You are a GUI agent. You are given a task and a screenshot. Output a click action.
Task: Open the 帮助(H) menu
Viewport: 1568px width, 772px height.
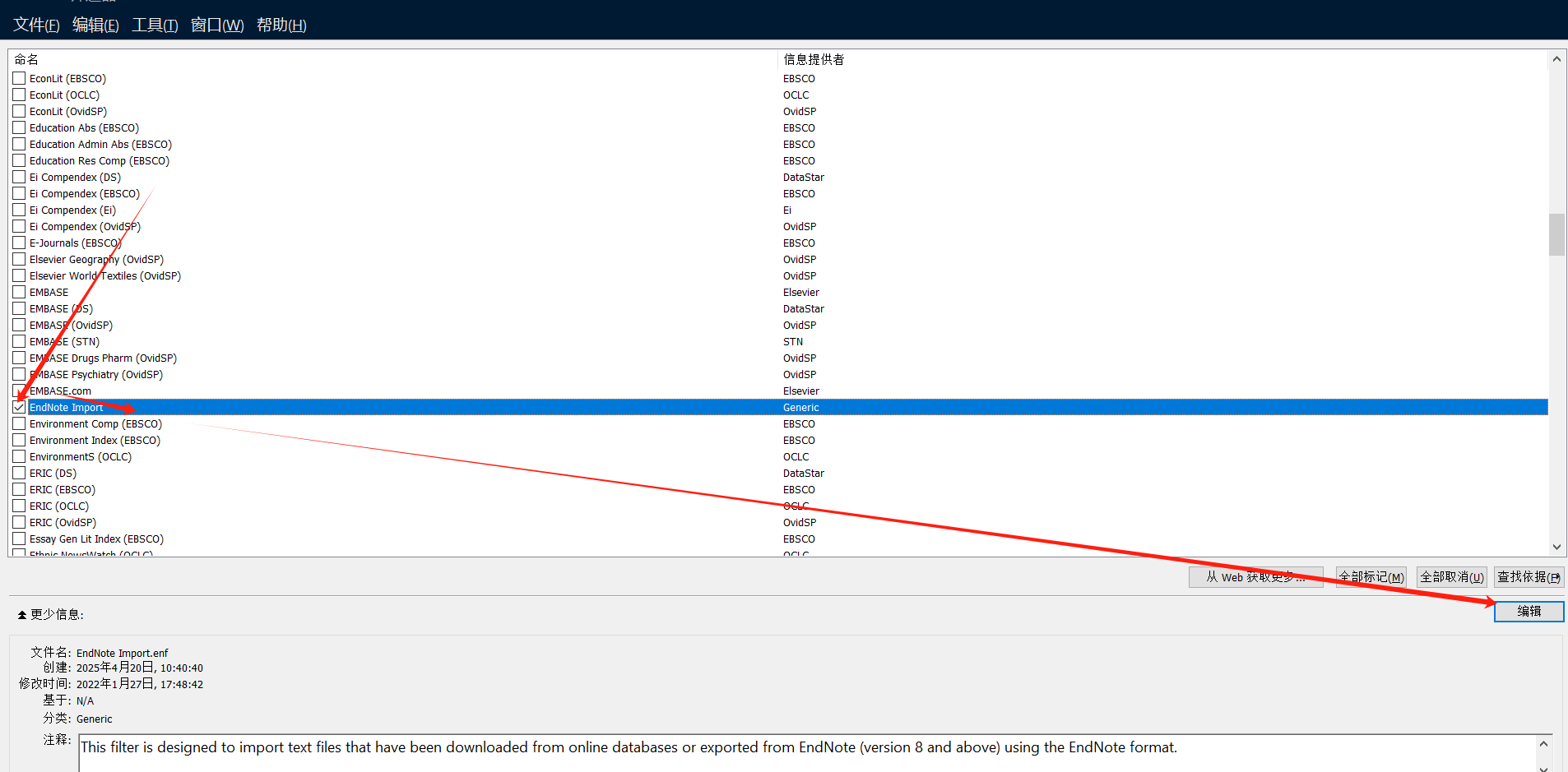point(281,25)
